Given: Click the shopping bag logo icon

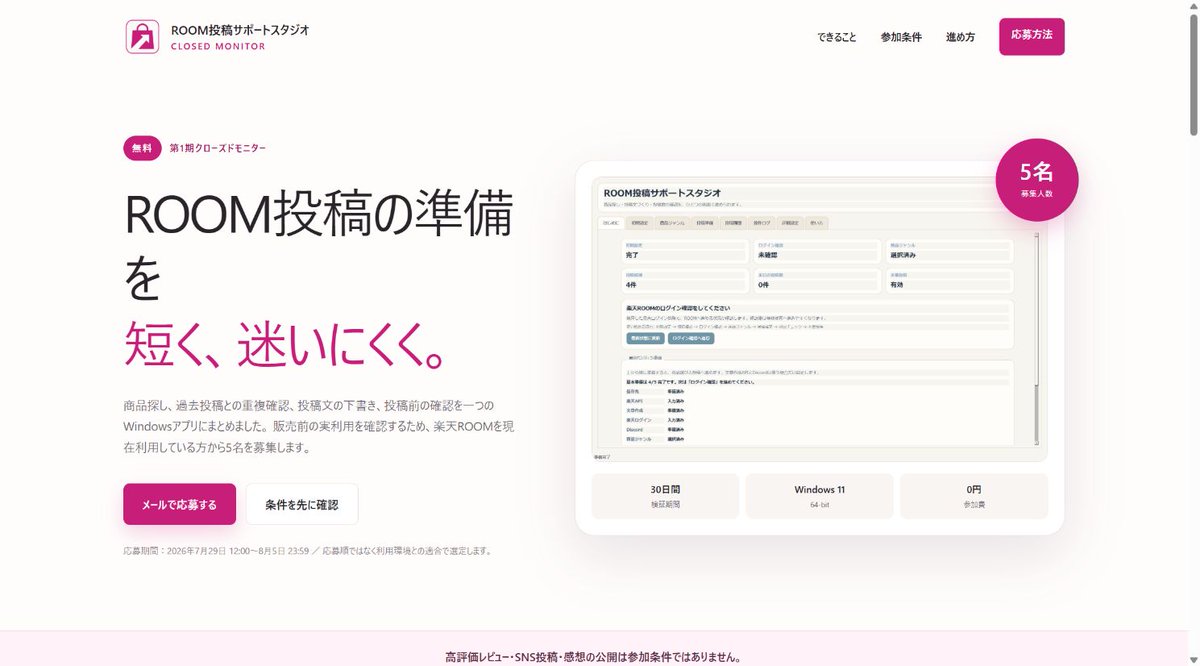Looking at the screenshot, I should pyautogui.click(x=142, y=36).
